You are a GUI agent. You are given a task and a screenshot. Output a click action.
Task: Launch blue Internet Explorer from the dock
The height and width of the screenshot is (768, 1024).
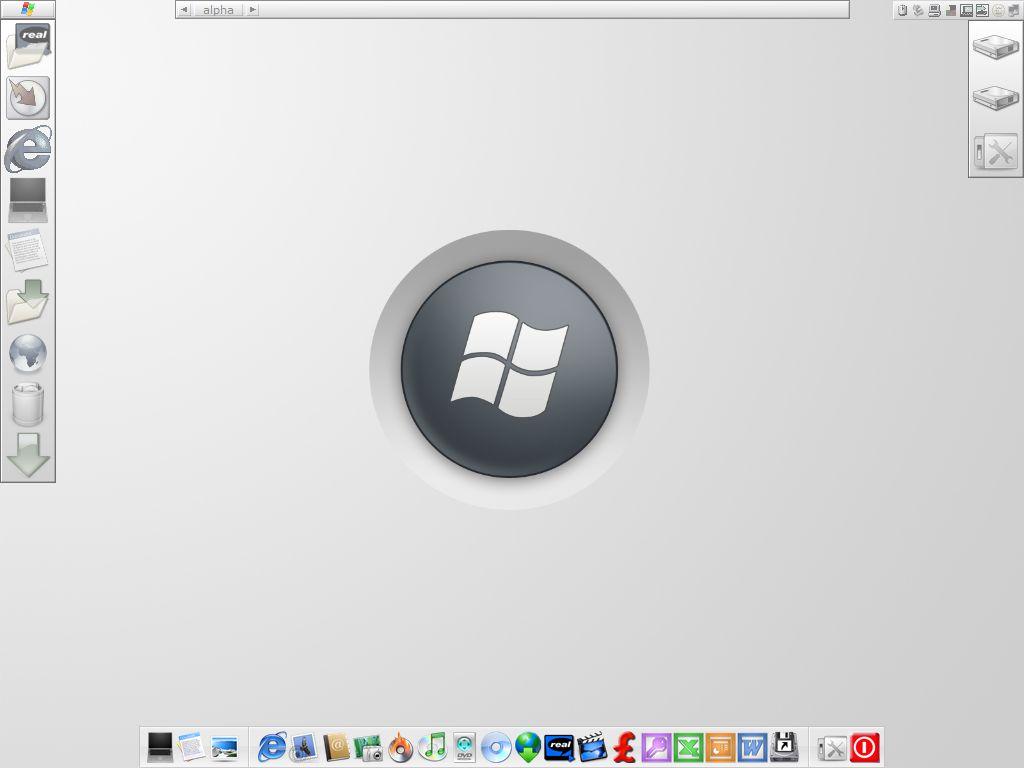tap(272, 747)
